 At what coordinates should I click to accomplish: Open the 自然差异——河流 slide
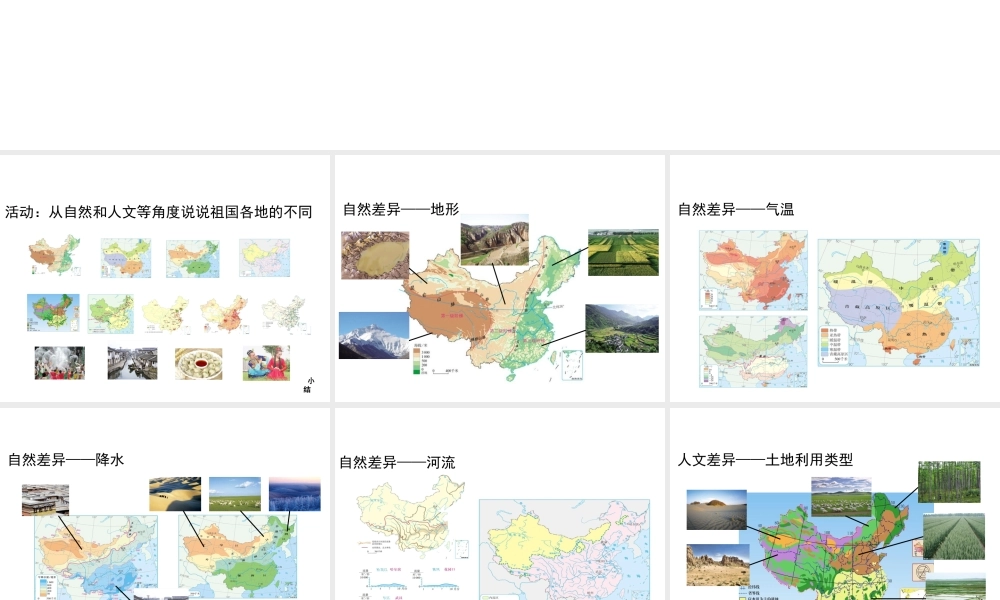pos(499,504)
